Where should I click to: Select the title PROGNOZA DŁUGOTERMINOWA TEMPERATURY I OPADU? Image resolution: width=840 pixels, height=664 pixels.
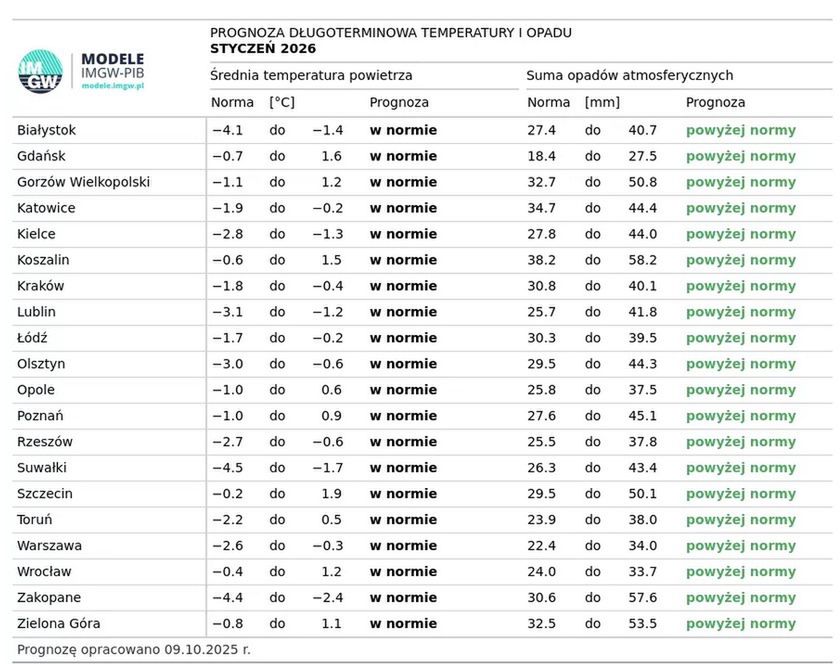[x=391, y=33]
